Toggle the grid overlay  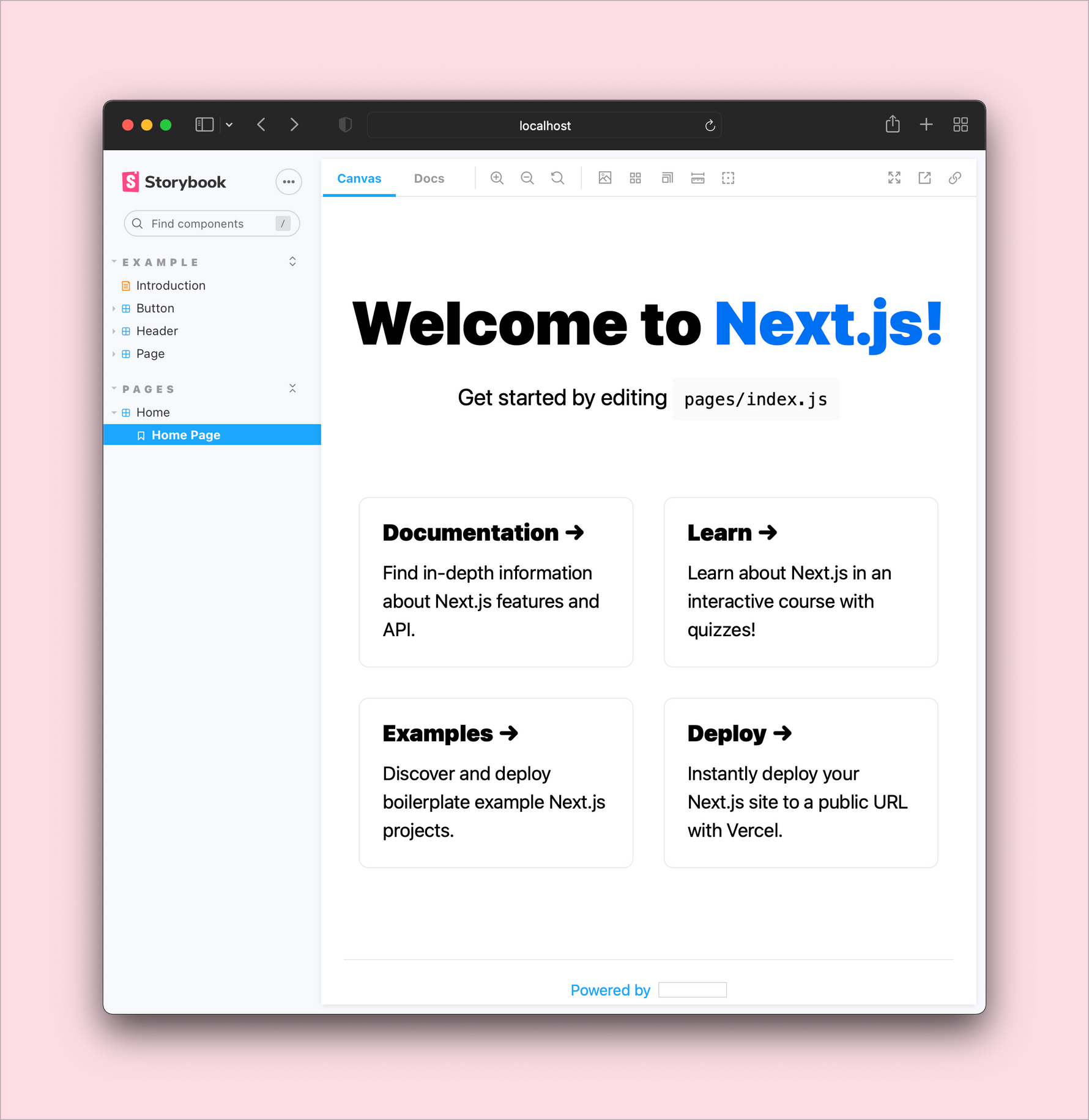point(636,178)
